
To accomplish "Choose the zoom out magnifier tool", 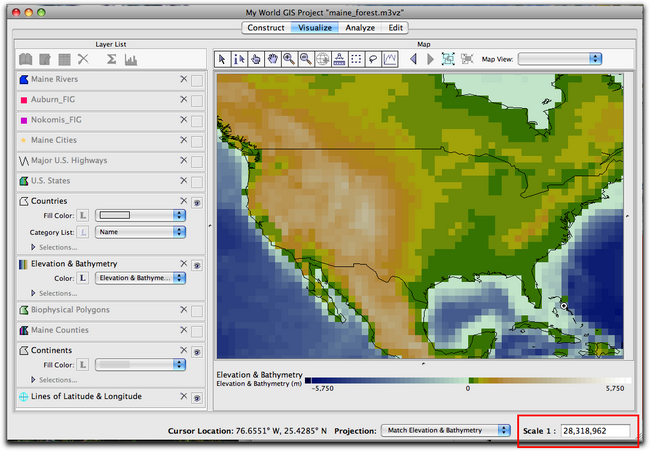I will point(305,59).
